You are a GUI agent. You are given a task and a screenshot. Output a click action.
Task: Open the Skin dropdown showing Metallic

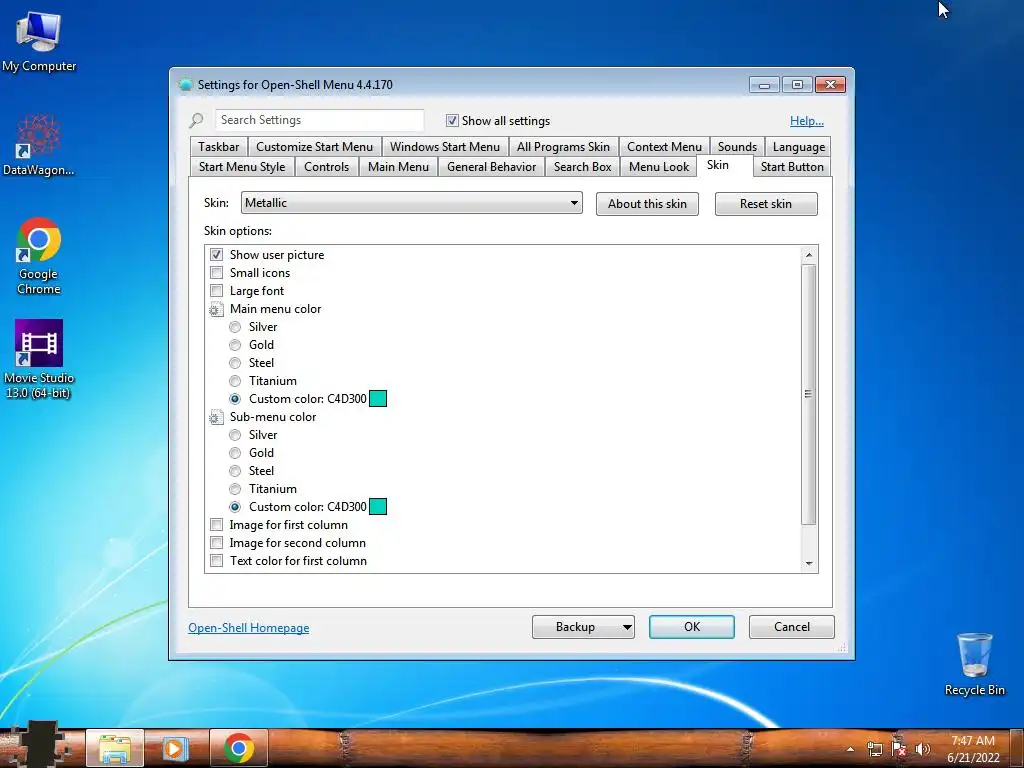(411, 203)
